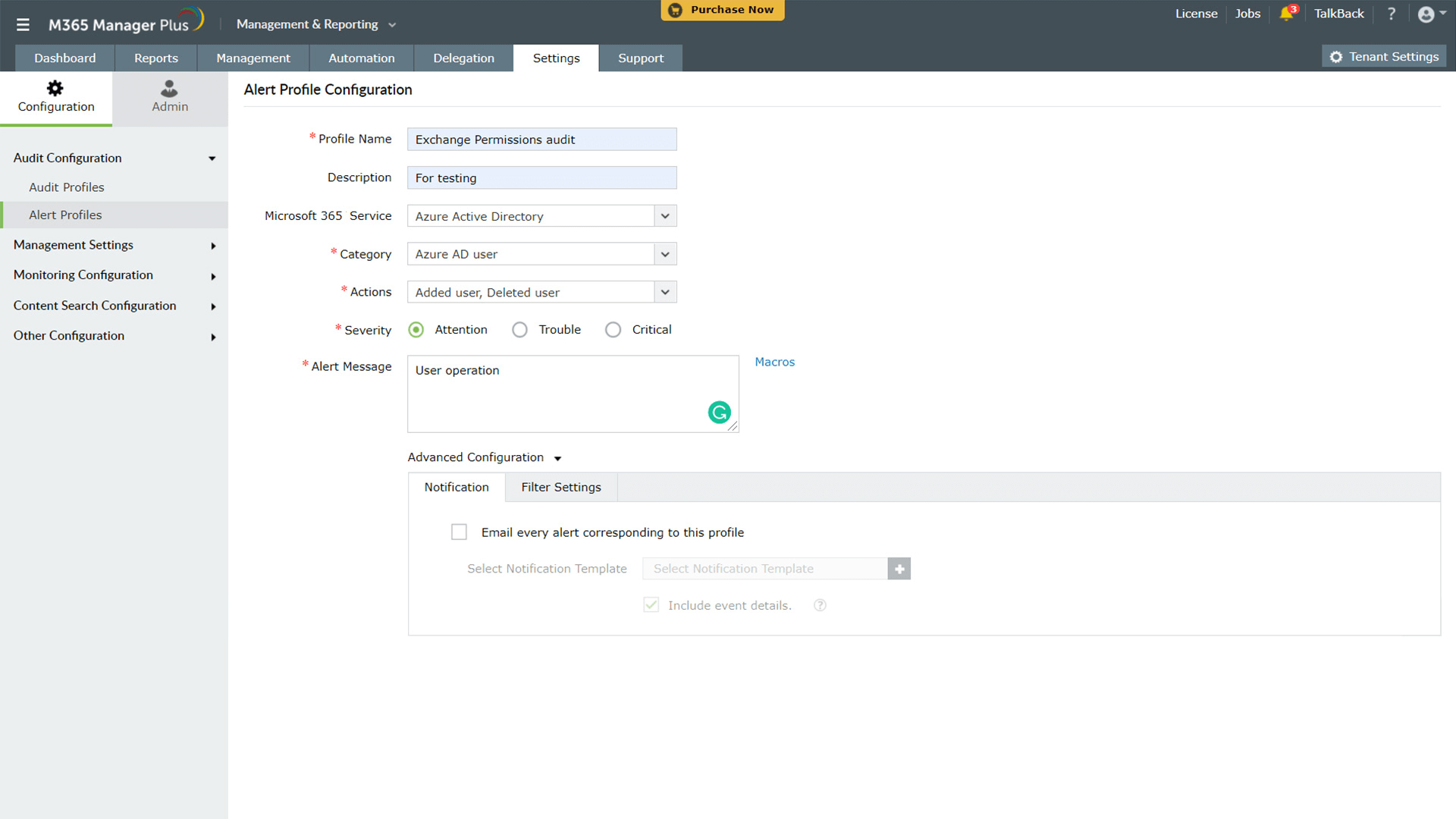
Task: Select the Admin user icon
Action: pos(169,88)
